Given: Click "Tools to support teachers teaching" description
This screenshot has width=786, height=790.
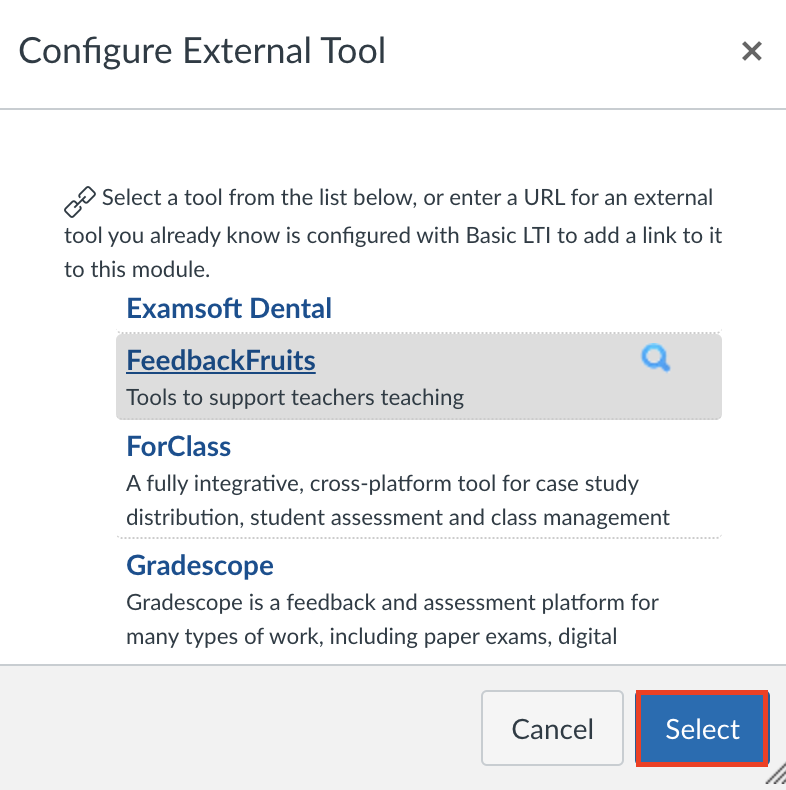Looking at the screenshot, I should tap(295, 397).
